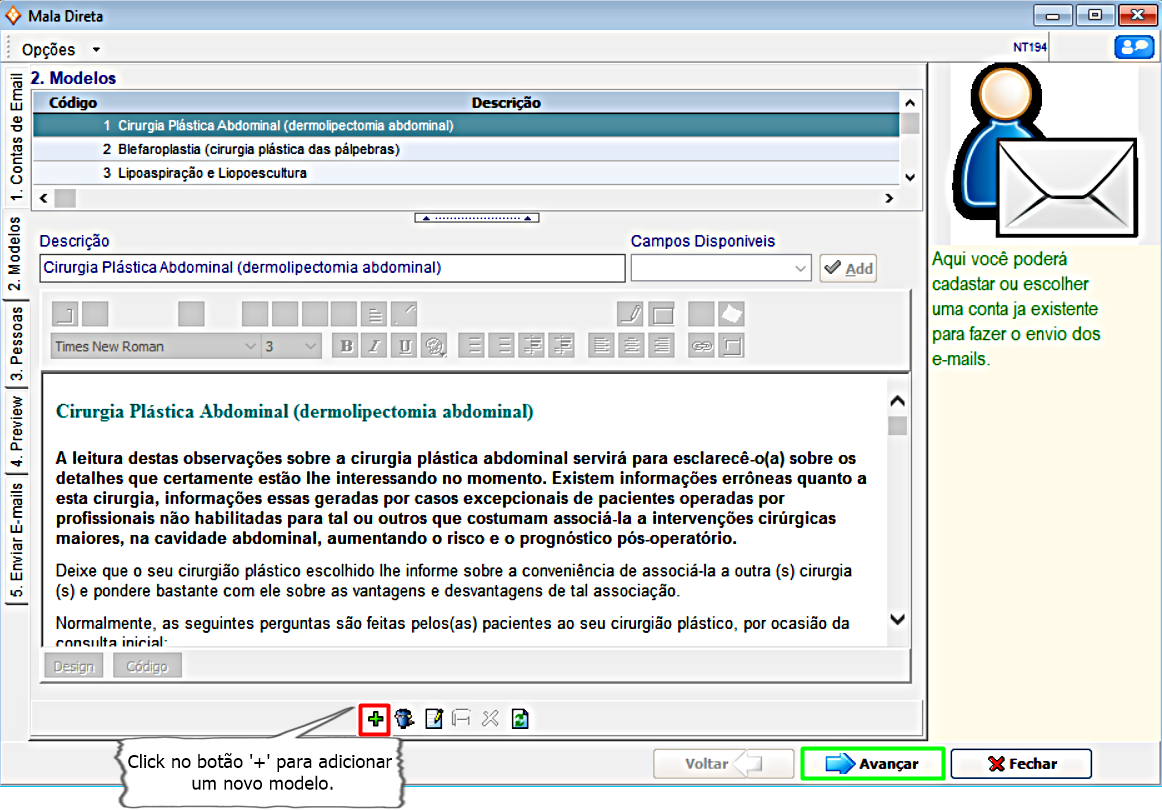
Task: Toggle bold formatting
Action: (347, 346)
